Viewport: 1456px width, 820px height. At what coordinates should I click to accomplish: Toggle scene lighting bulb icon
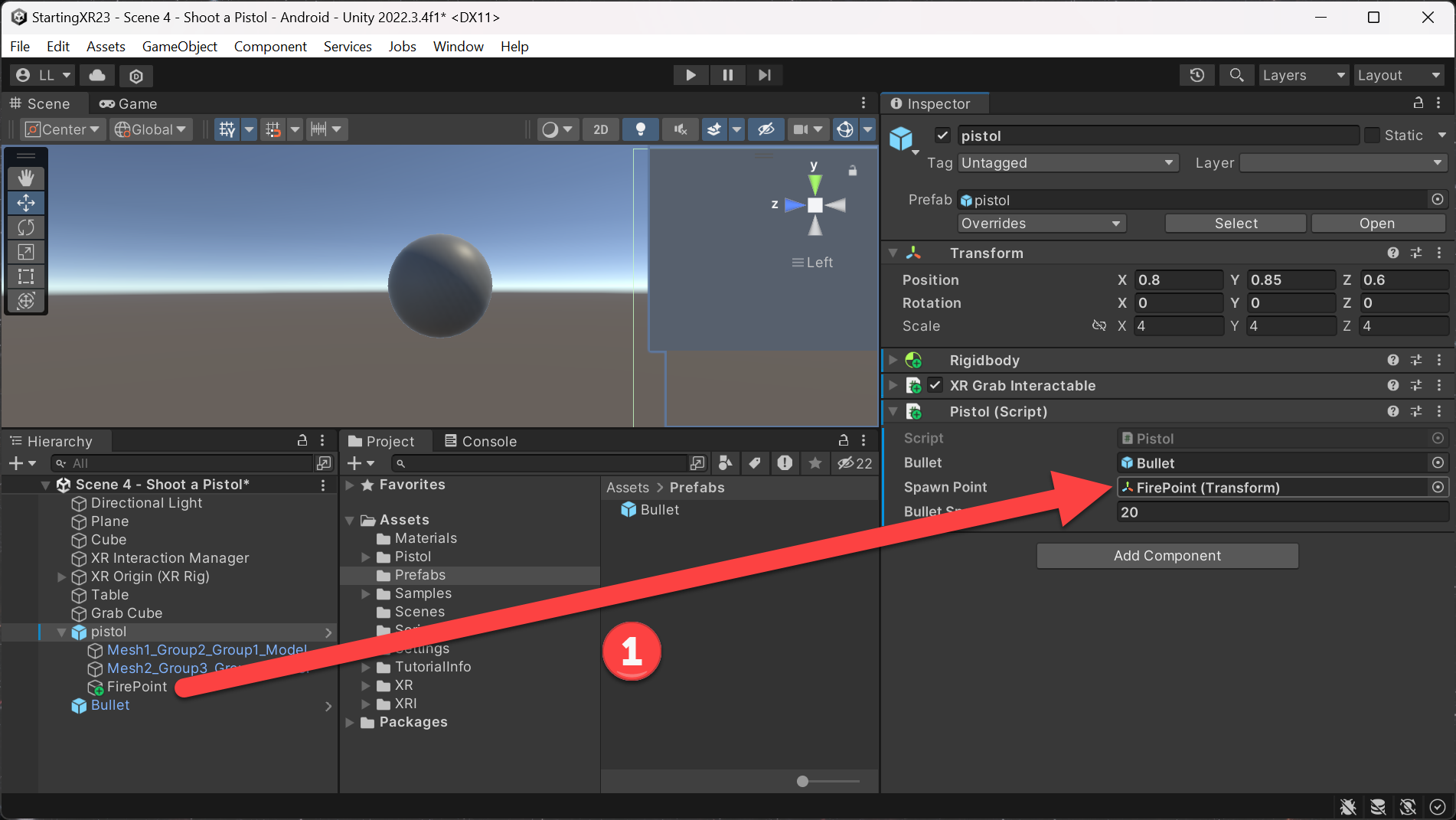(x=641, y=129)
